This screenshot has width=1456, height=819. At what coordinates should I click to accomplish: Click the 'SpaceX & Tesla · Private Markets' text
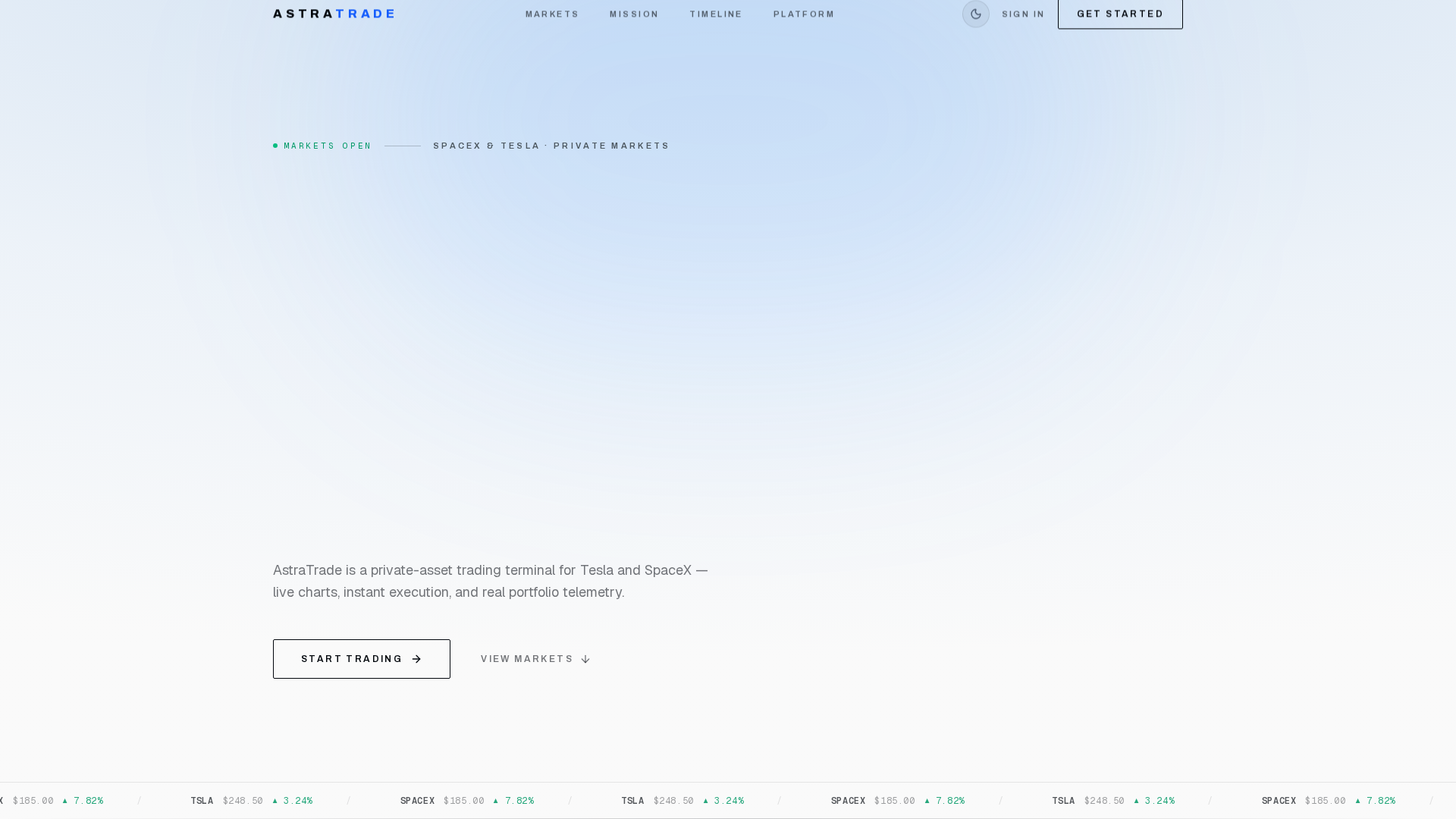[x=551, y=146]
